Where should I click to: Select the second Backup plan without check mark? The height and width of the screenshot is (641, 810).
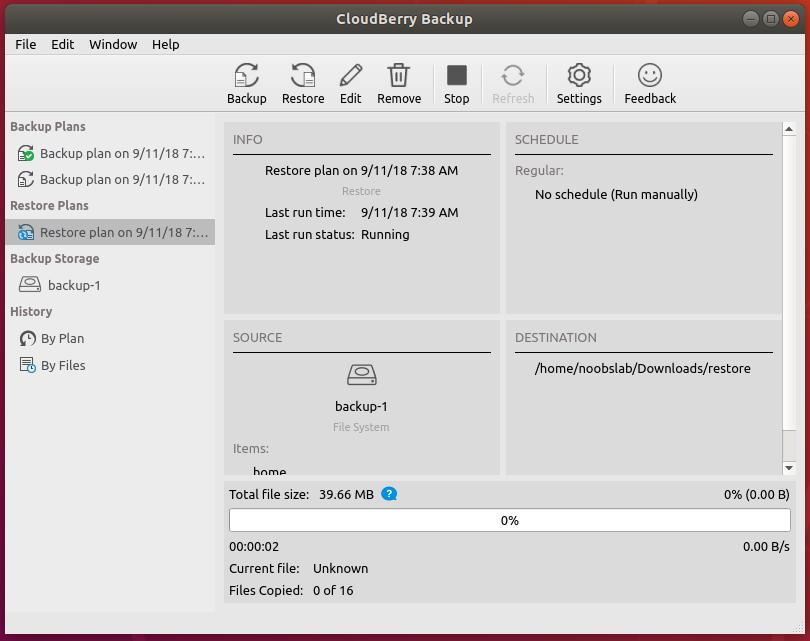click(111, 179)
